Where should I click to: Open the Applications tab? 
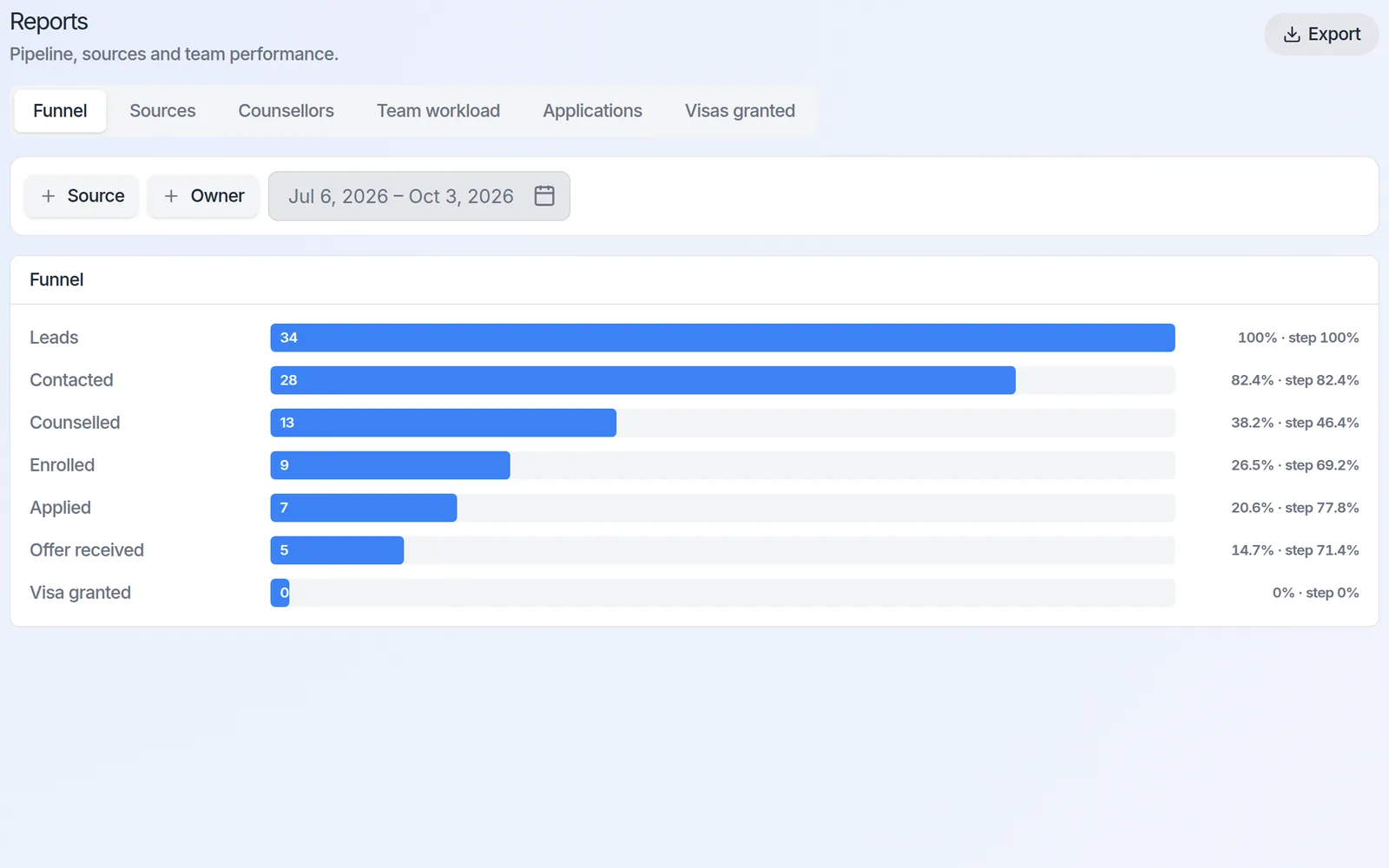[x=592, y=111]
